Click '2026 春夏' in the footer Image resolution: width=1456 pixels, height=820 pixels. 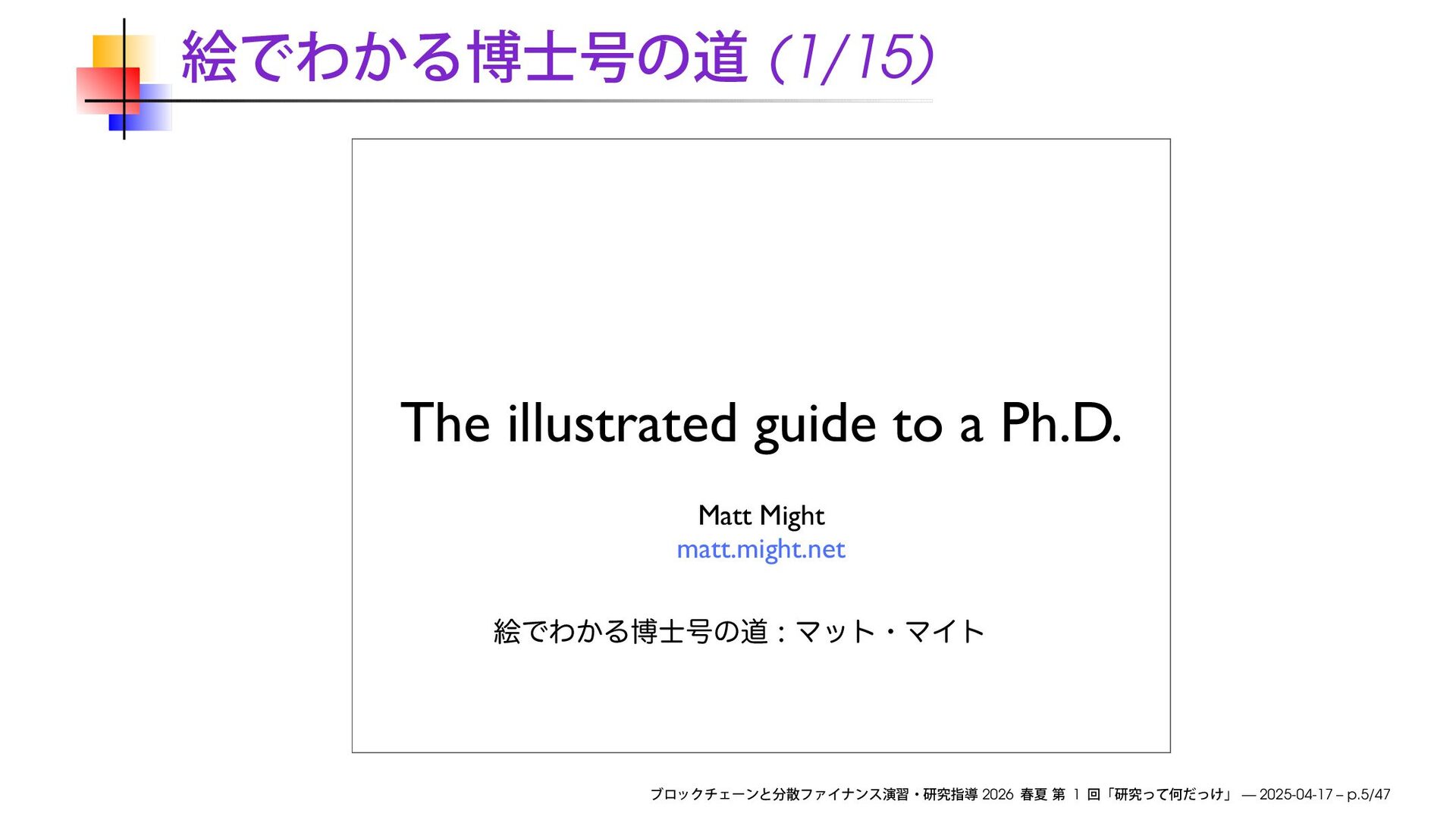(x=1015, y=794)
